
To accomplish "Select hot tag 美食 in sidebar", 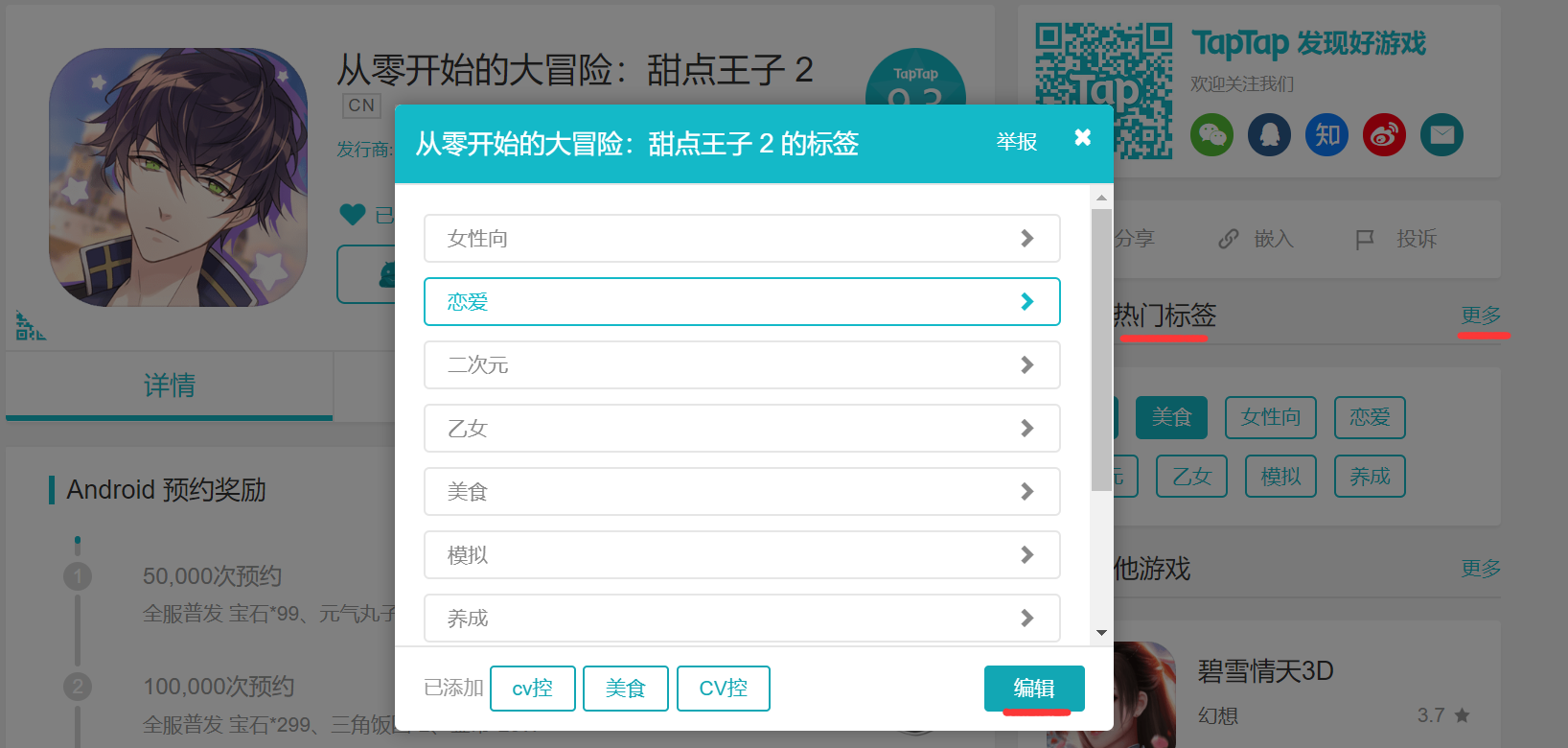I will [1171, 417].
